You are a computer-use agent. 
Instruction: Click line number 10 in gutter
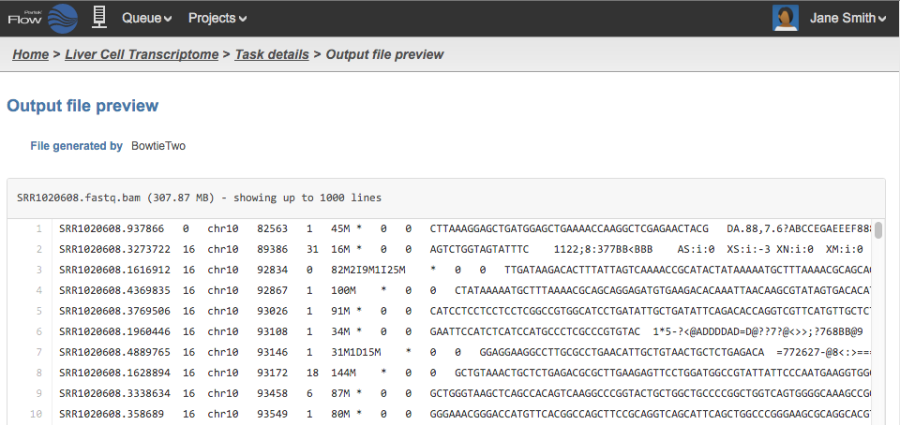(36, 413)
